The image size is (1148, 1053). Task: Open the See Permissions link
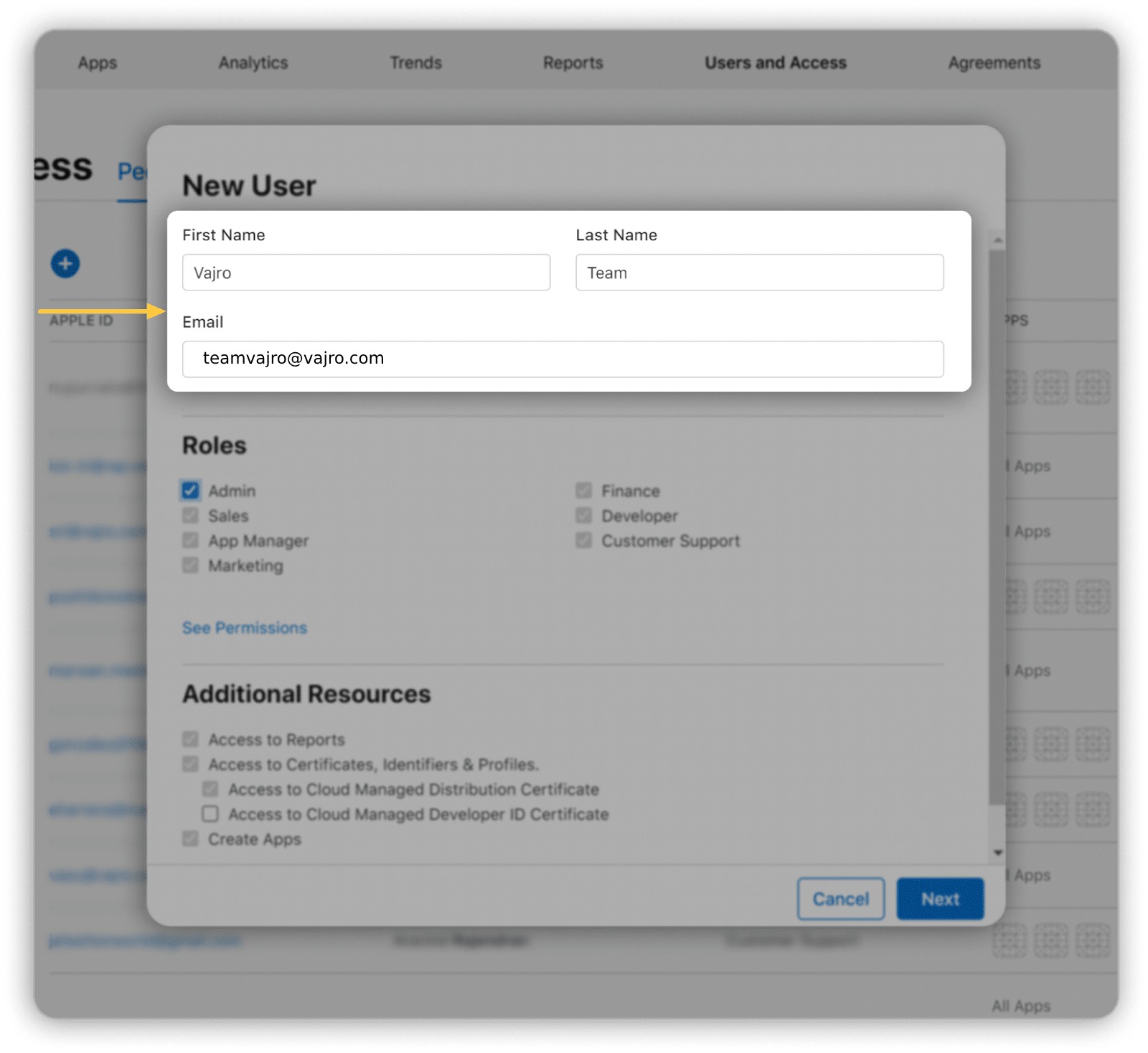(245, 628)
